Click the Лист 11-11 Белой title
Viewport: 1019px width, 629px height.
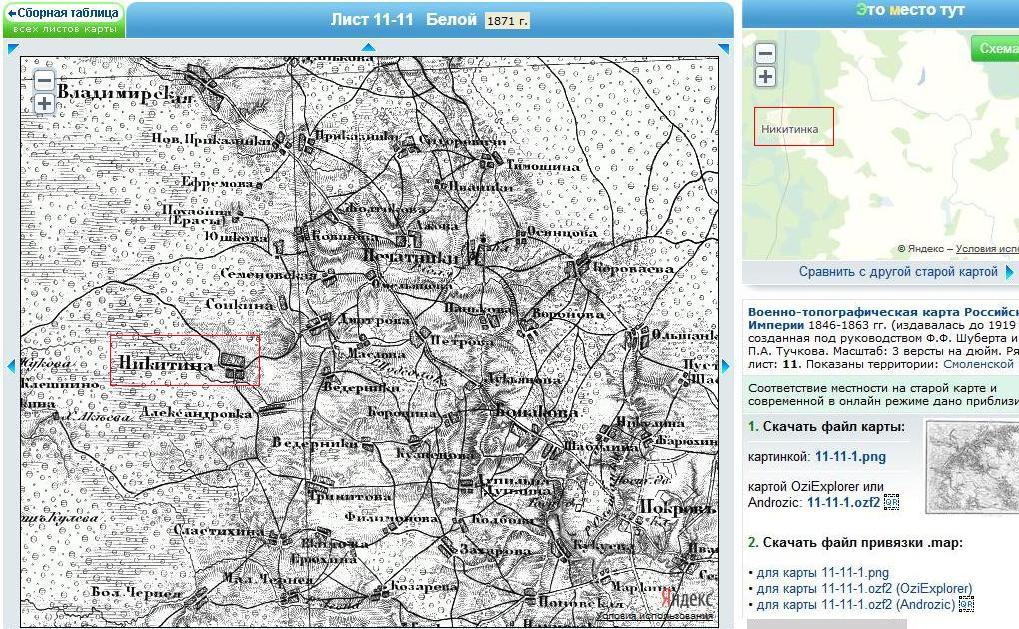404,19
